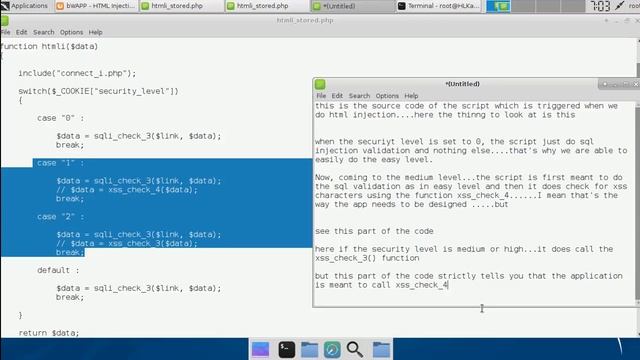Screen dimensions: 640x360
Task: Click note line 'is meant to call xss_check_4'
Action: (381, 285)
